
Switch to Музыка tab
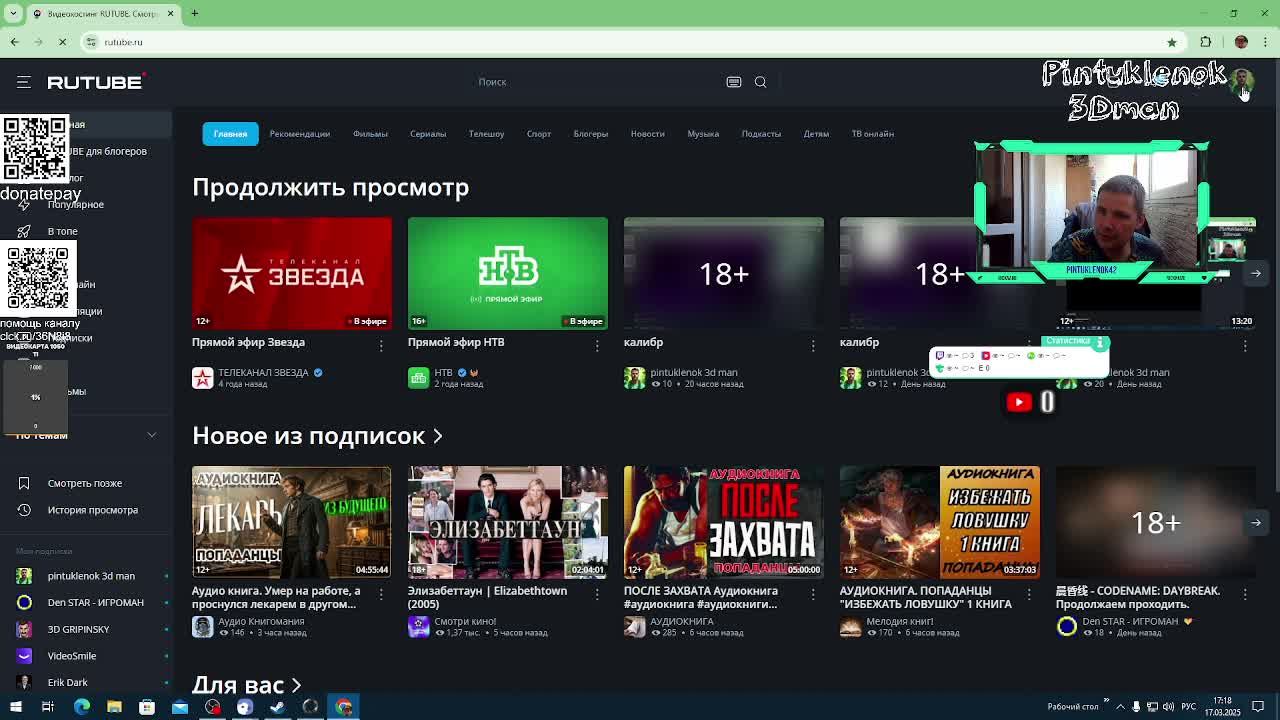coord(703,133)
